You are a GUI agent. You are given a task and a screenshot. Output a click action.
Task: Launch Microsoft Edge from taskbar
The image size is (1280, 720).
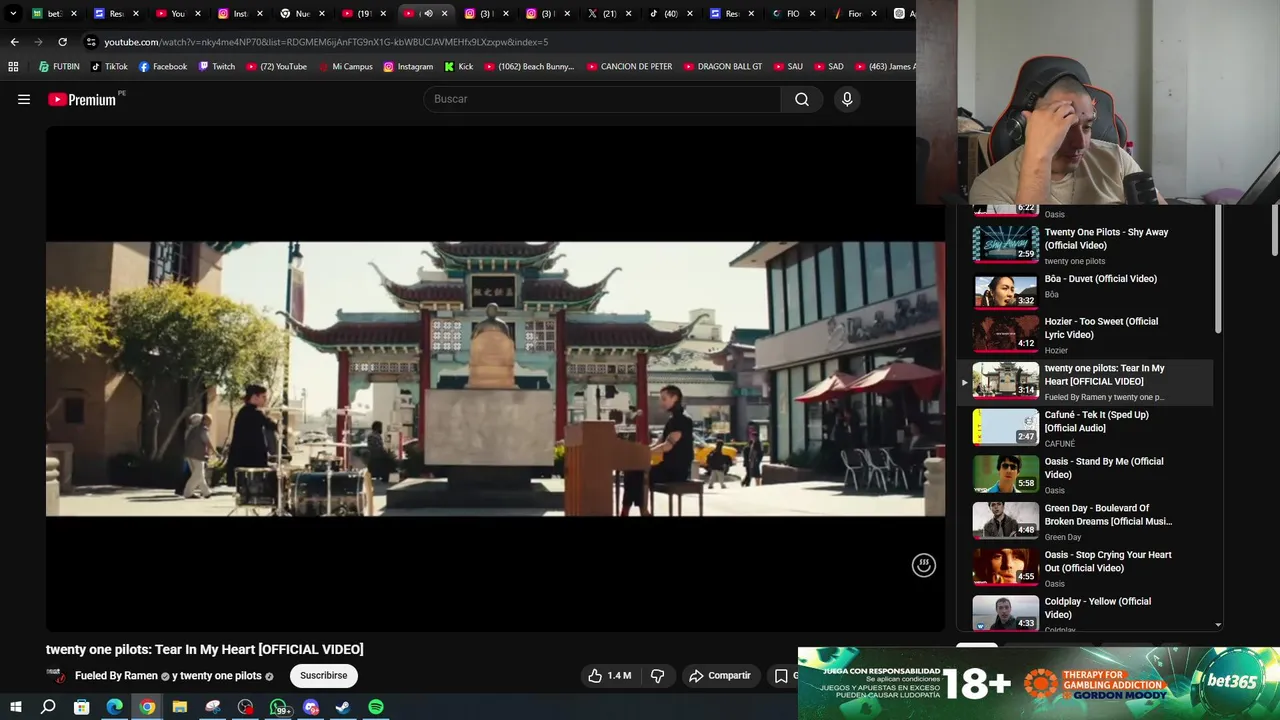click(x=114, y=707)
